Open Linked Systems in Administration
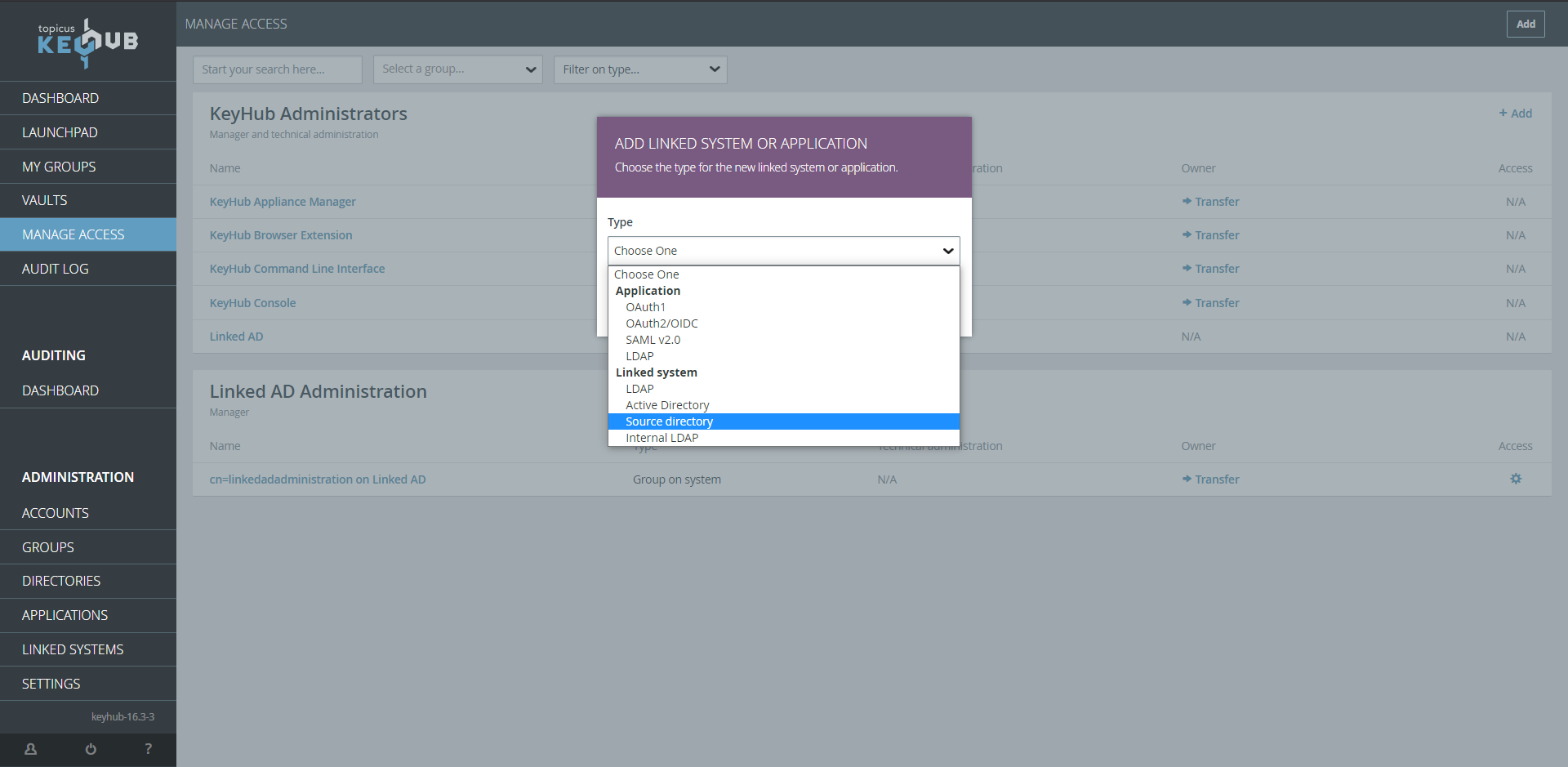 pos(88,649)
